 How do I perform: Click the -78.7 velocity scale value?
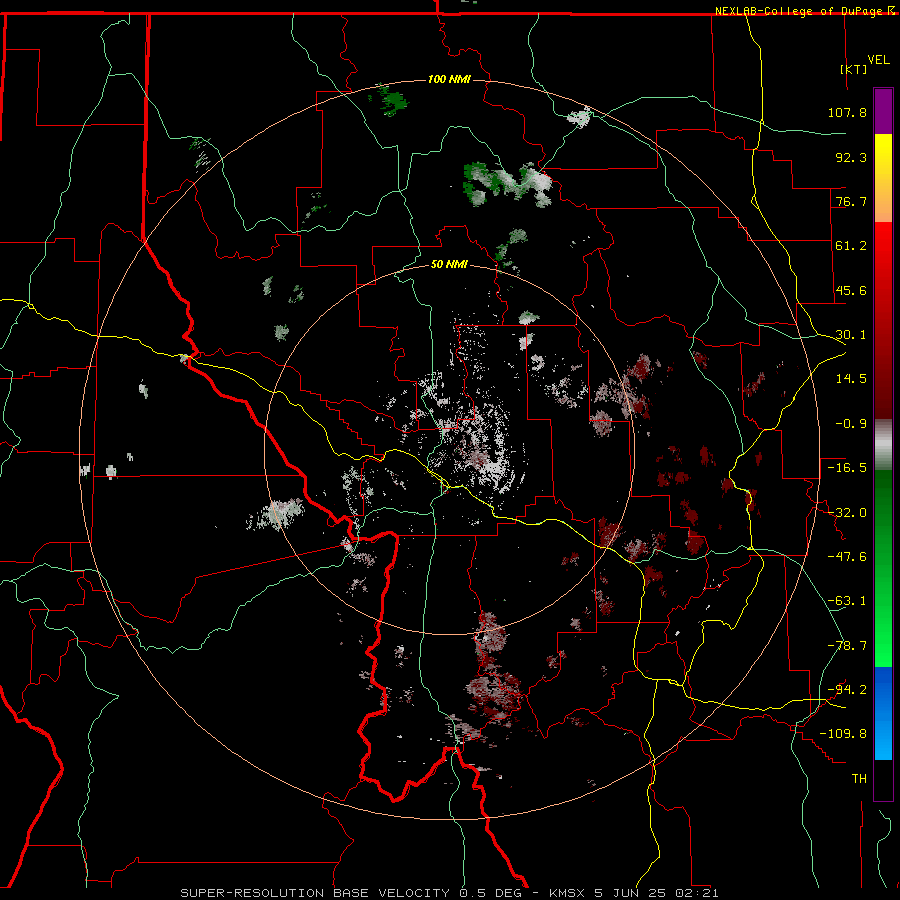(847, 645)
